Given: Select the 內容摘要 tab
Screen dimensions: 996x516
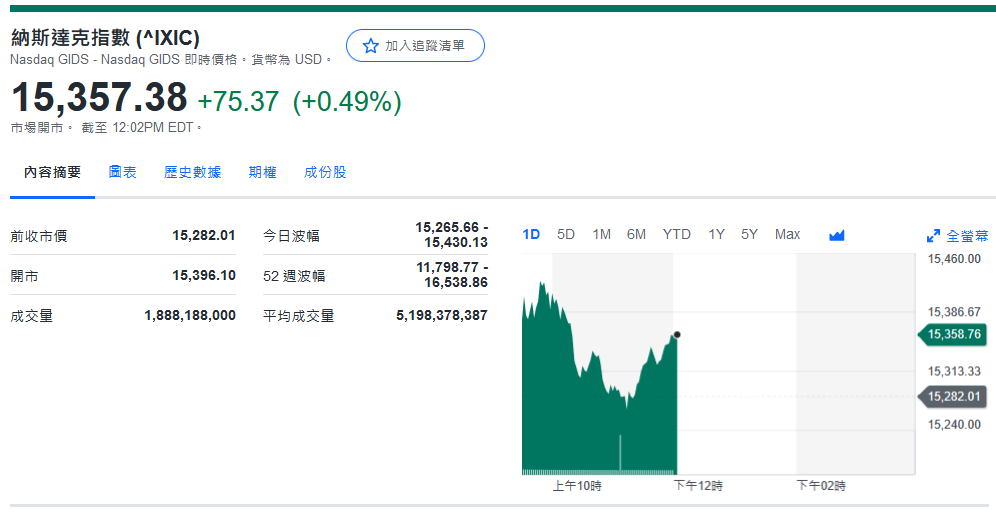Looking at the screenshot, I should tap(53, 172).
